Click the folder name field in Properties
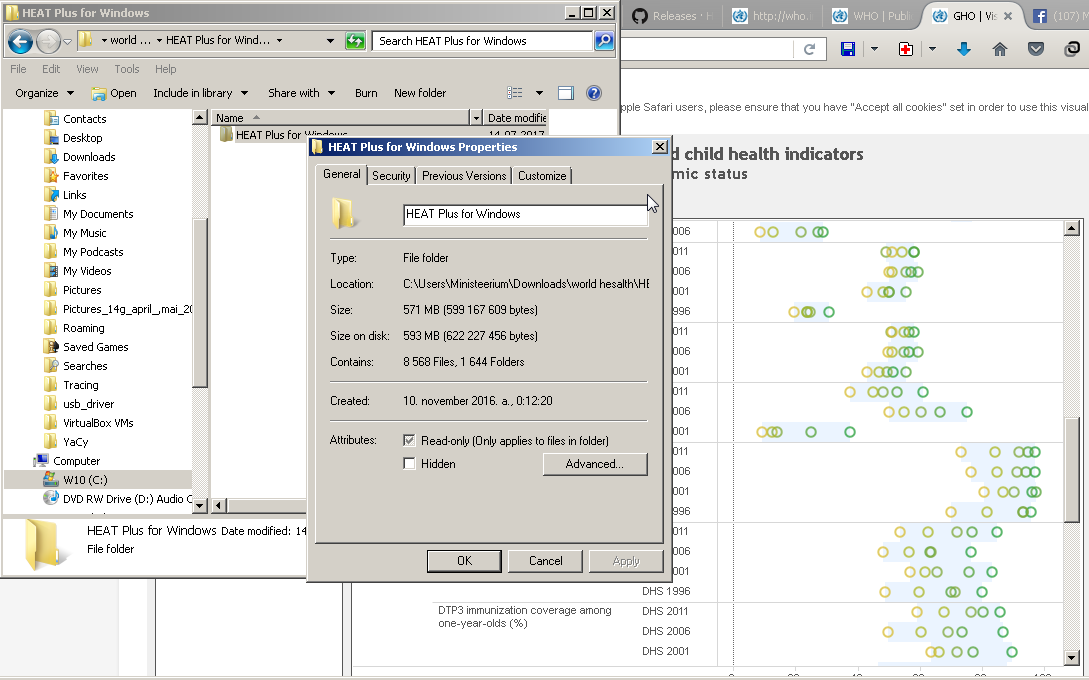 coord(525,215)
